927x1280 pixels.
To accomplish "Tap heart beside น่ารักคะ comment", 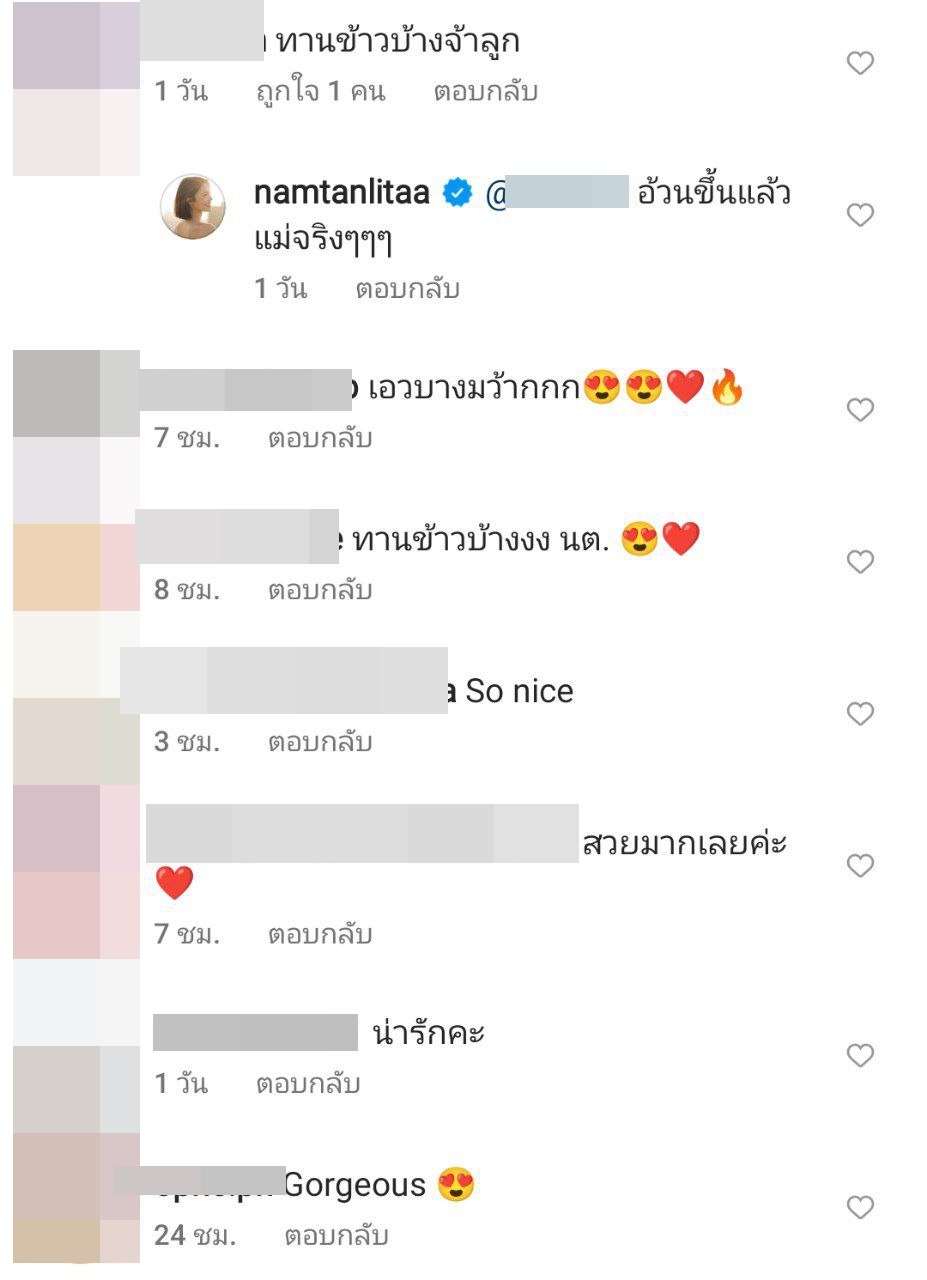I will tap(860, 1056).
